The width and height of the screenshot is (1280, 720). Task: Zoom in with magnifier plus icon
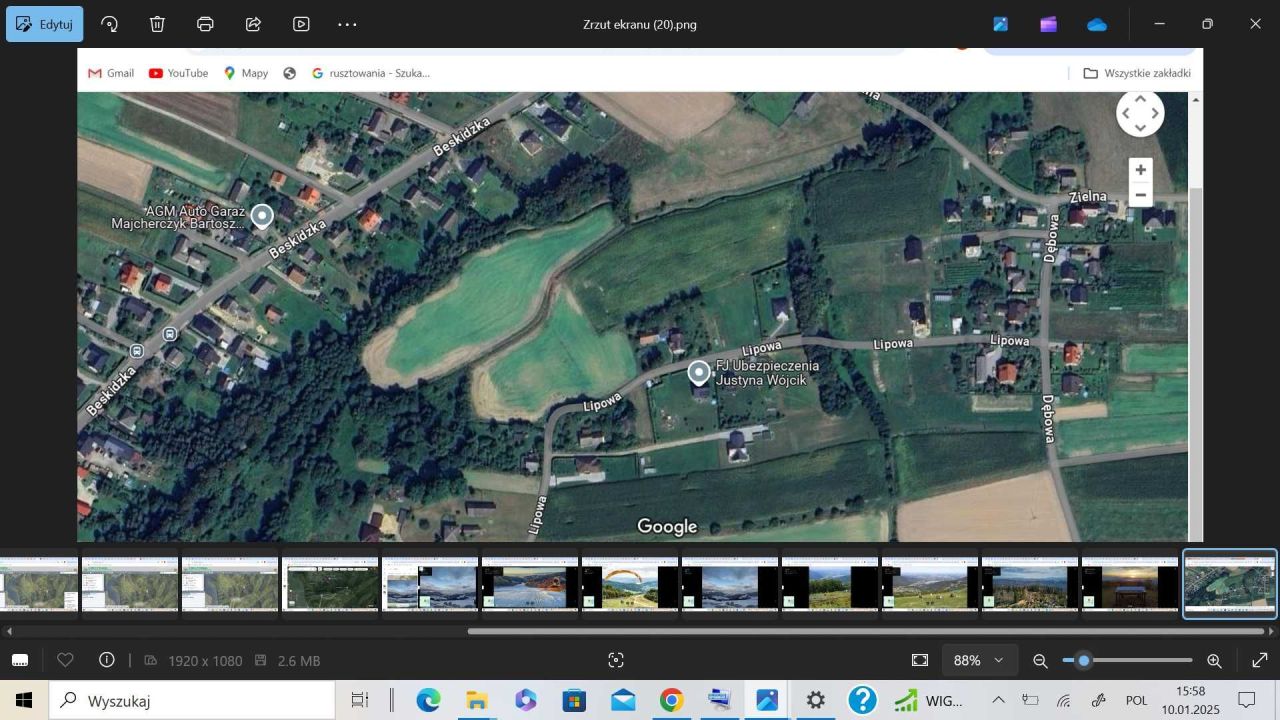pos(1214,660)
